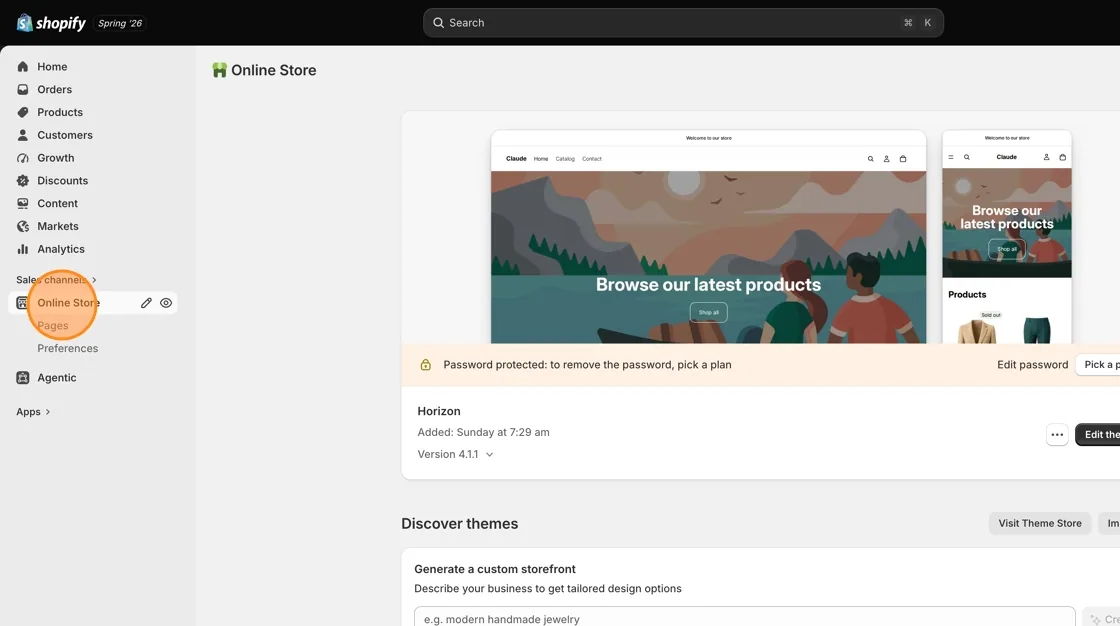Viewport: 1120px width, 626px height.
Task: Click the Markets globe icon
Action: pyautogui.click(x=23, y=227)
